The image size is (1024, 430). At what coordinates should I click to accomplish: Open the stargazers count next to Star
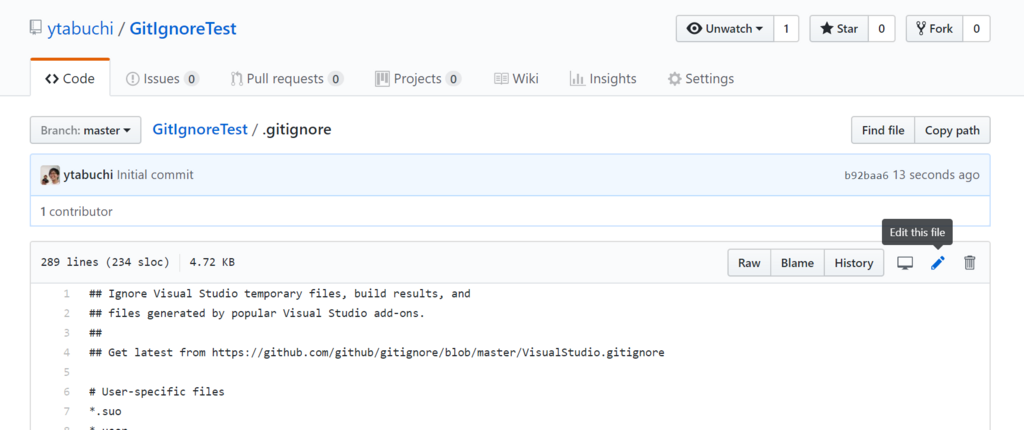coord(882,29)
